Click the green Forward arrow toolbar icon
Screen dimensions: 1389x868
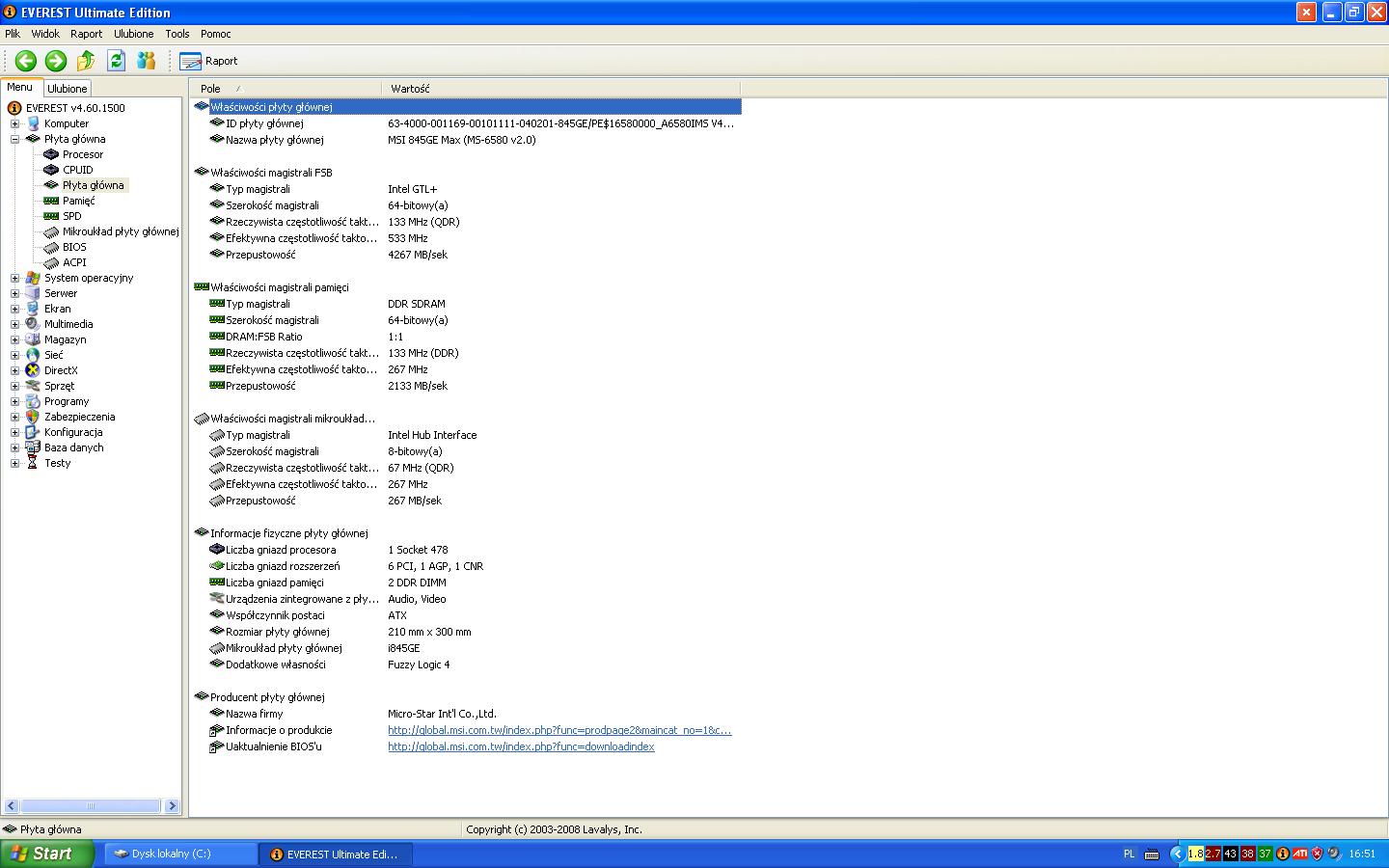56,61
